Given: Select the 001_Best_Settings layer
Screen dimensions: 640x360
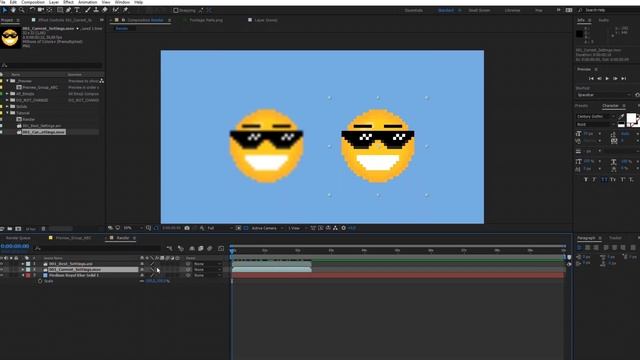Looking at the screenshot, I should click(x=70, y=264).
